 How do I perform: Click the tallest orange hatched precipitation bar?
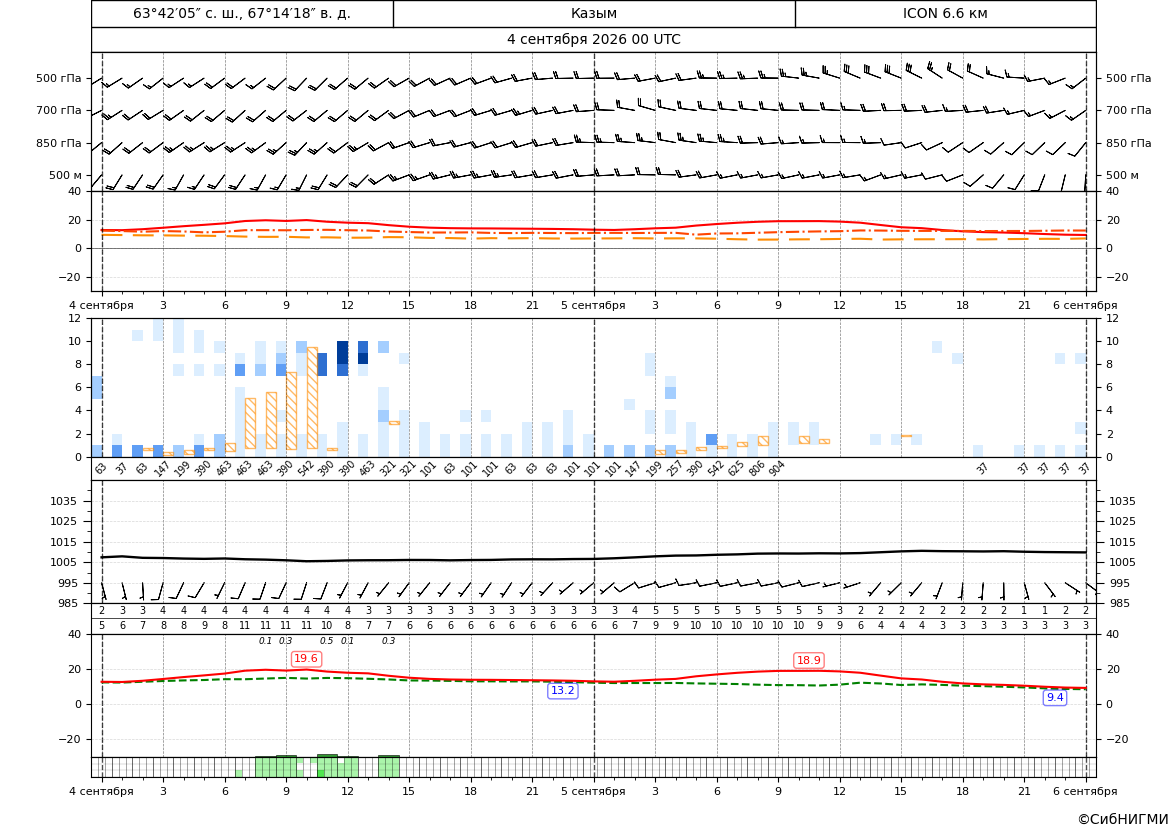312,398
